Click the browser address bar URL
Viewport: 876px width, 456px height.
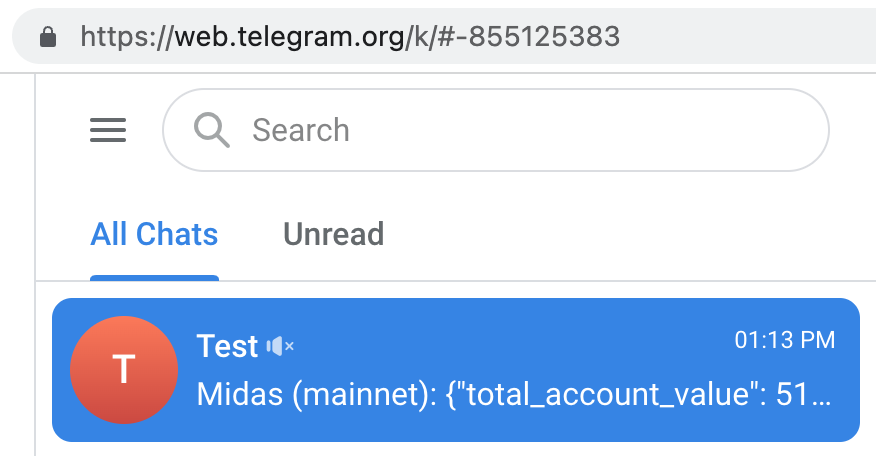tap(350, 37)
